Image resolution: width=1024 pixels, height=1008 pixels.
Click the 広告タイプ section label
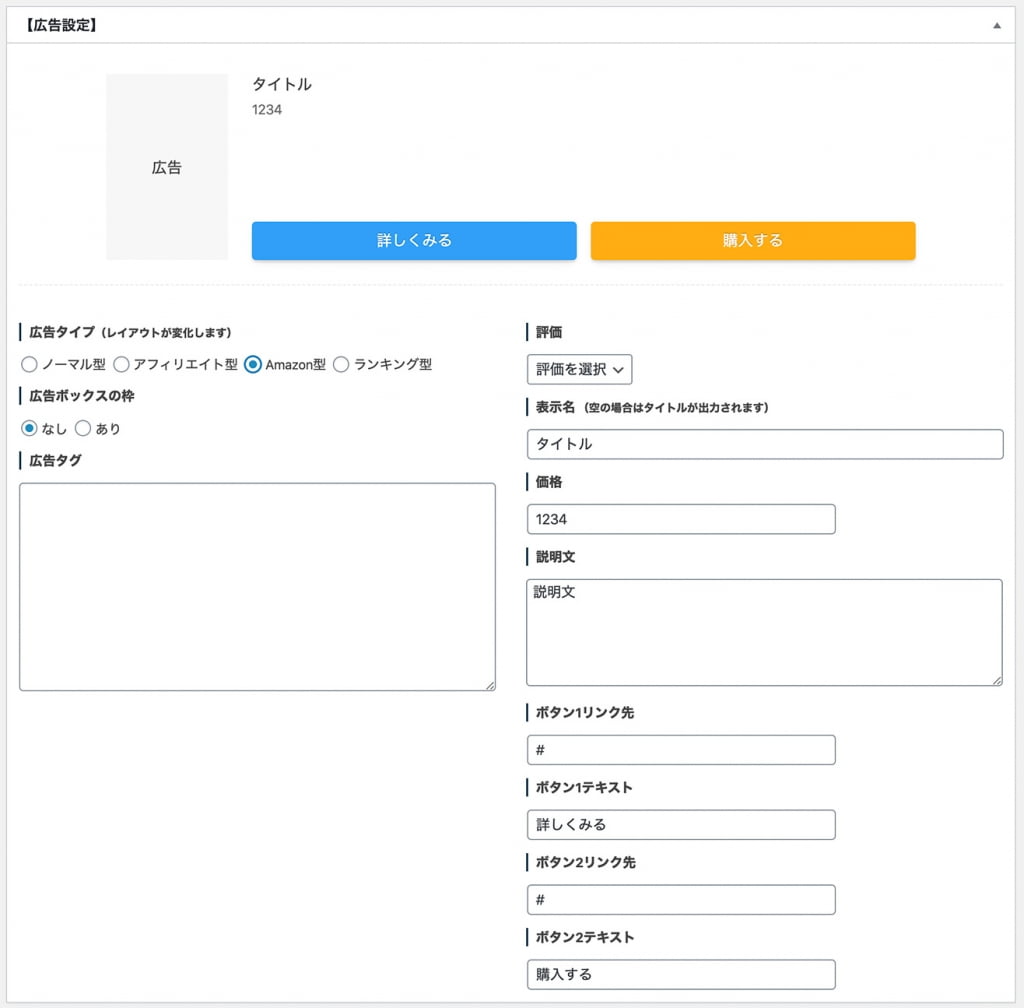[x=62, y=332]
